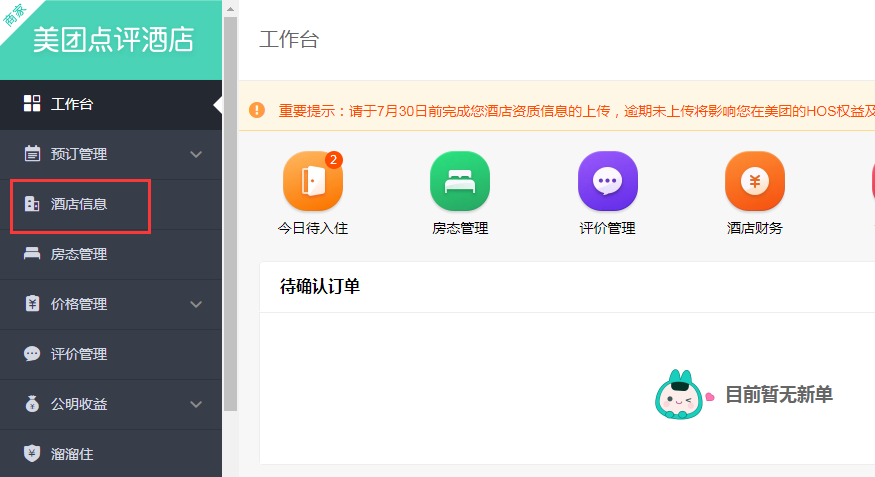Viewport: 875px width, 477px height.
Task: Select 价格管理 menu label
Action: coord(79,304)
